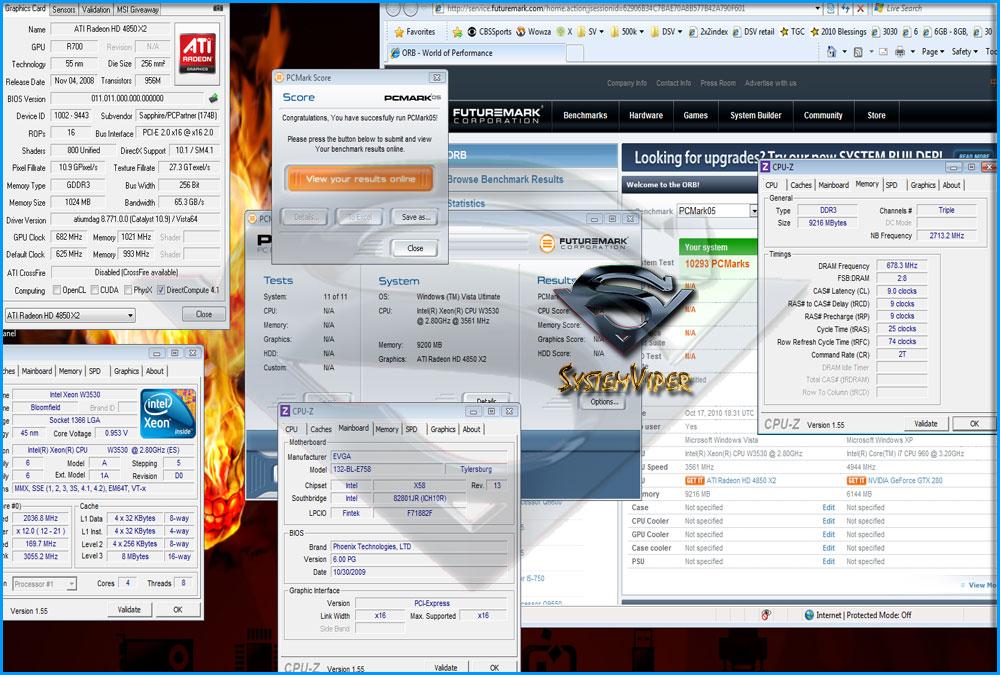Open the GPU-Z camera screenshot icon
The image size is (1000, 675).
tap(218, 8)
